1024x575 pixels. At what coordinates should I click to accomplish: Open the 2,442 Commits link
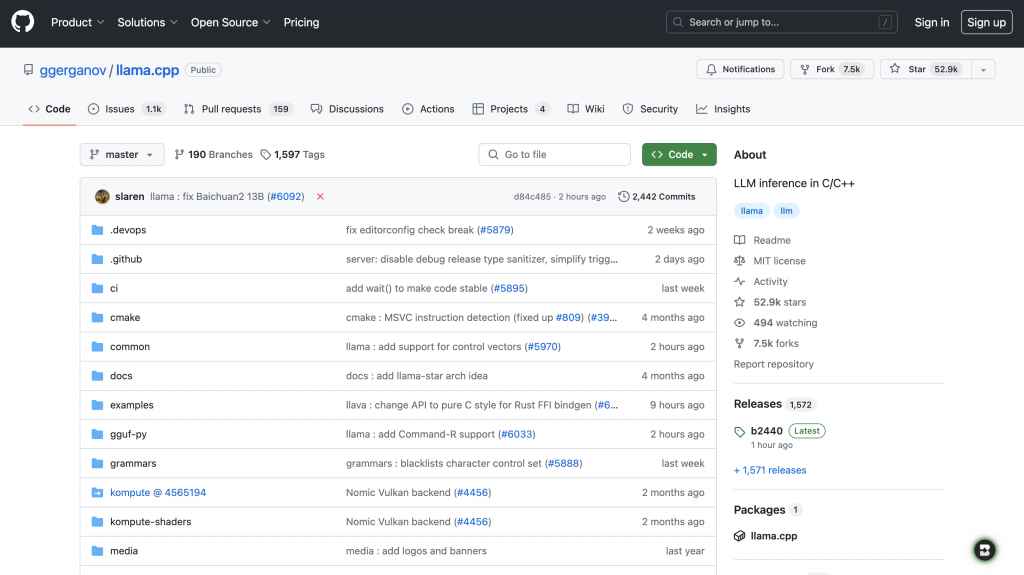click(656, 196)
